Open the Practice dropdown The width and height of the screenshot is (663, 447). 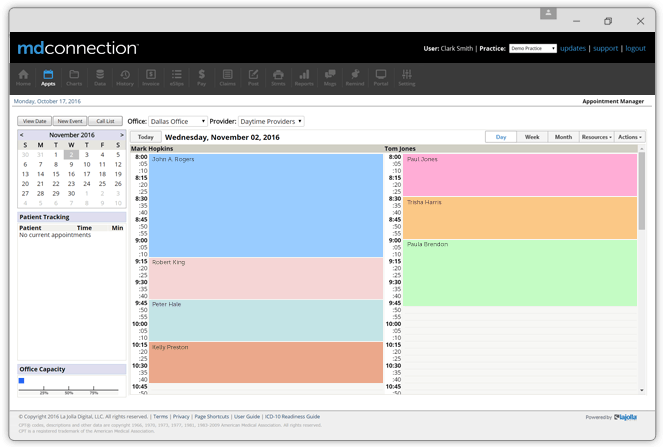pyautogui.click(x=533, y=49)
